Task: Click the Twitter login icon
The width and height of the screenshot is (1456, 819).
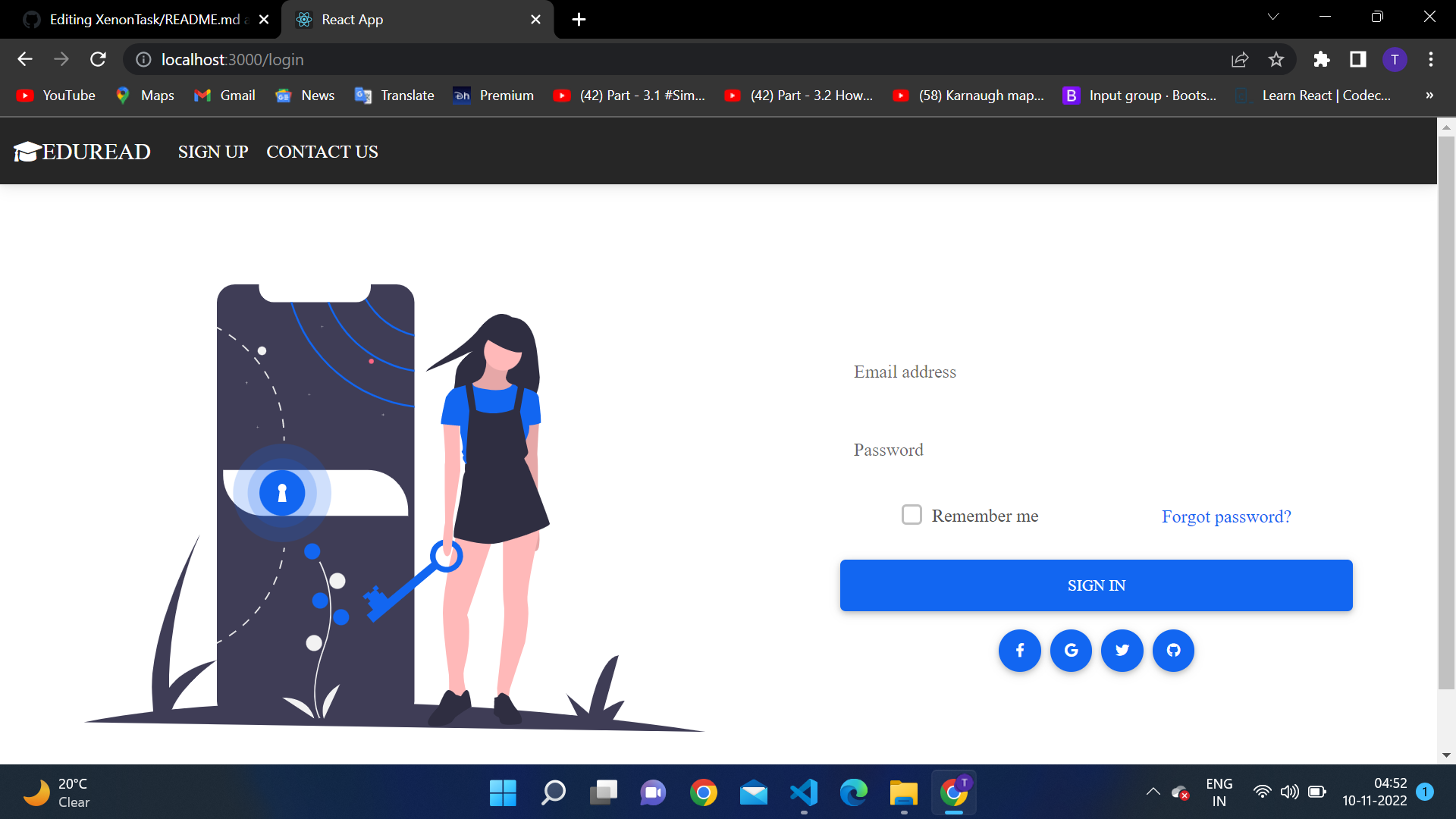Action: pos(1122,651)
